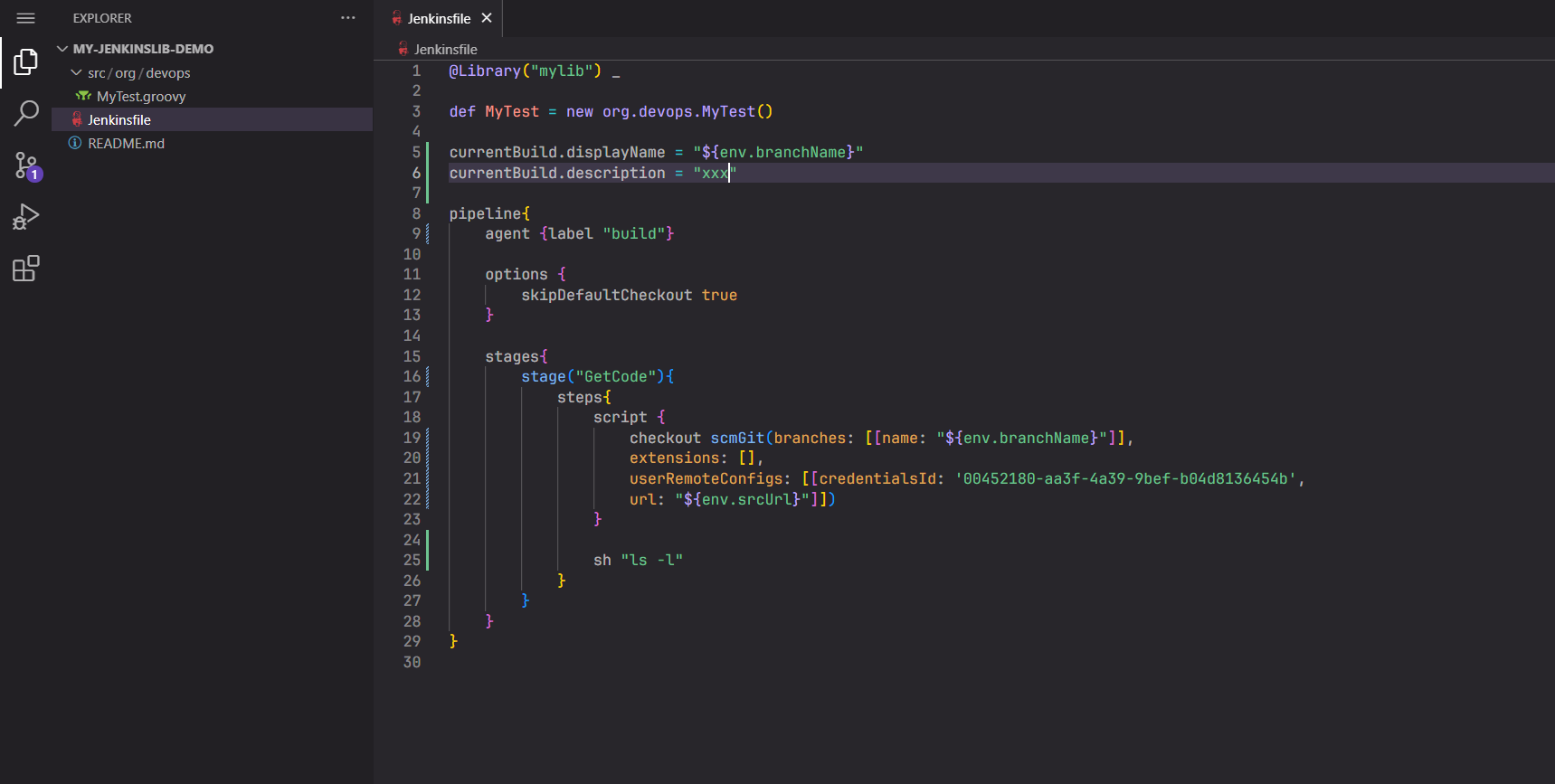Click the info icon beside README.md
Viewport: 1555px width, 784px height.
click(75, 143)
